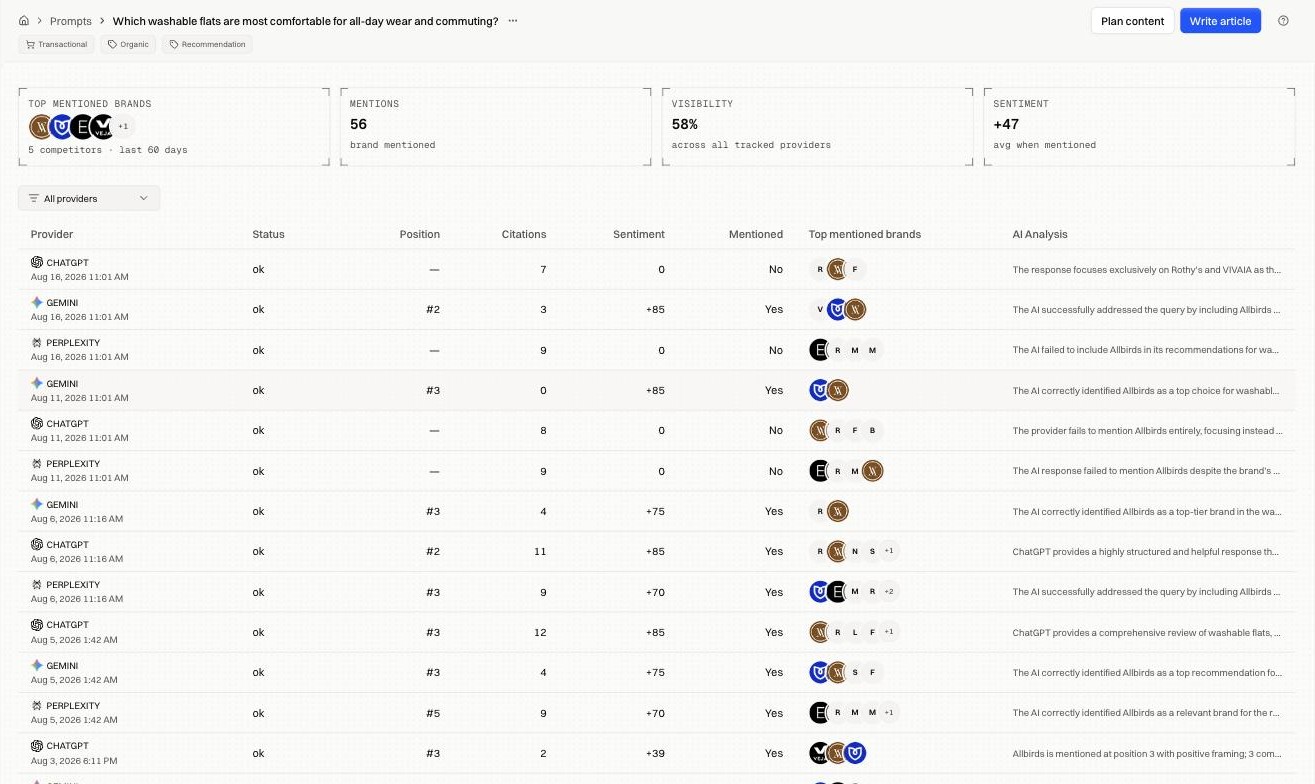Image resolution: width=1315 pixels, height=784 pixels.
Task: Click the black E brand logo in Top Mentioned Brands card
Action: pyautogui.click(x=82, y=127)
